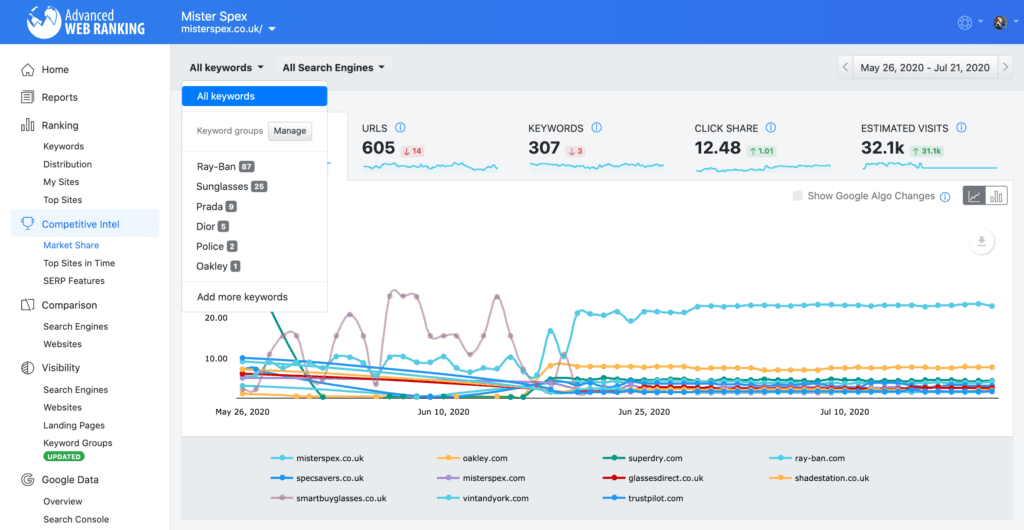This screenshot has height=530, width=1024.
Task: Toggle glassesdirect.co.uk series in legend
Action: coord(654,478)
